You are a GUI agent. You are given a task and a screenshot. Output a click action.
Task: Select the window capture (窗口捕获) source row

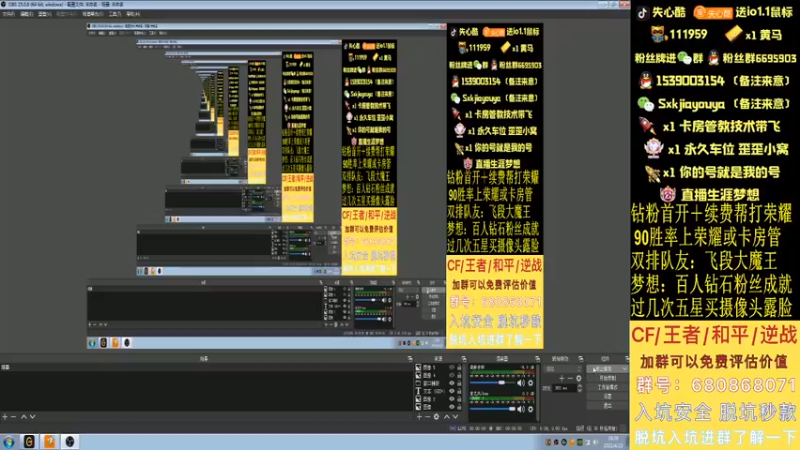point(439,383)
